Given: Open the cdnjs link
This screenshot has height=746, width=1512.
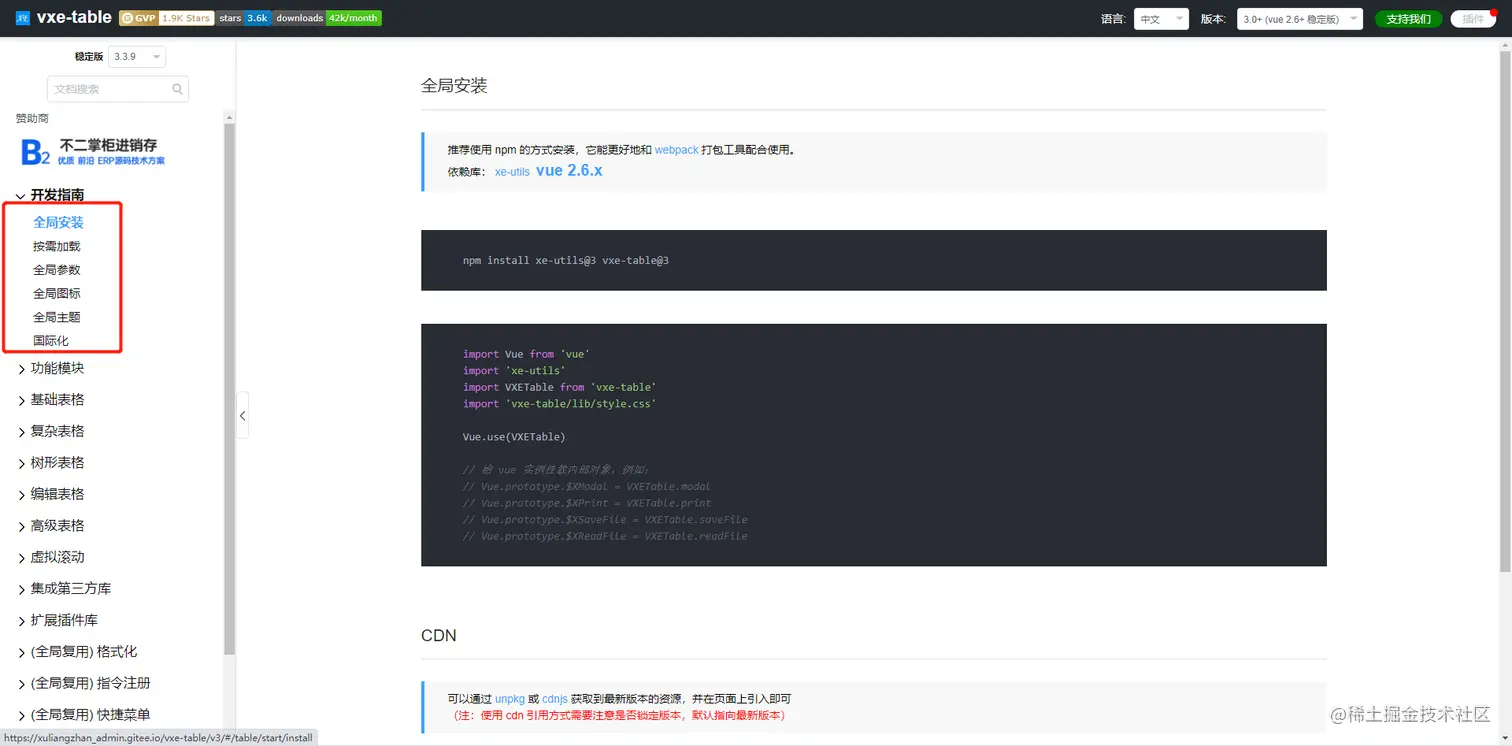Looking at the screenshot, I should pos(555,699).
